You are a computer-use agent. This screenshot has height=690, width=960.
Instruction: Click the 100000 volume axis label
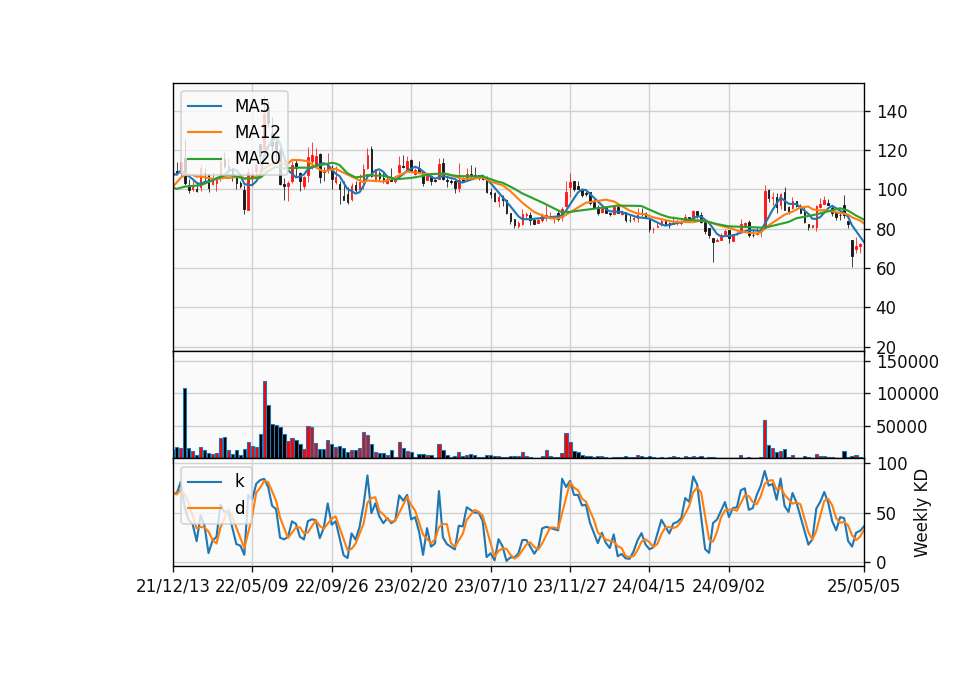(x=908, y=394)
